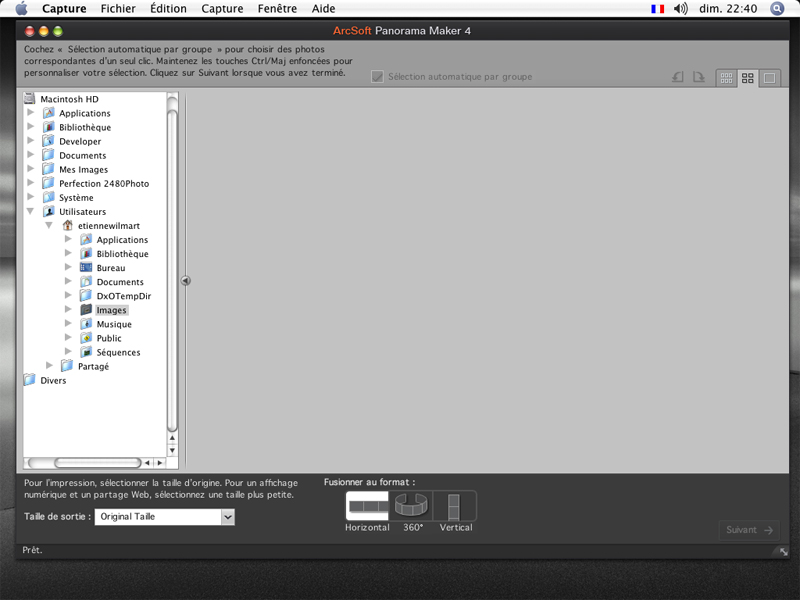
Task: Click the etiennewilmart home folder icon
Action: pyautogui.click(x=67, y=225)
